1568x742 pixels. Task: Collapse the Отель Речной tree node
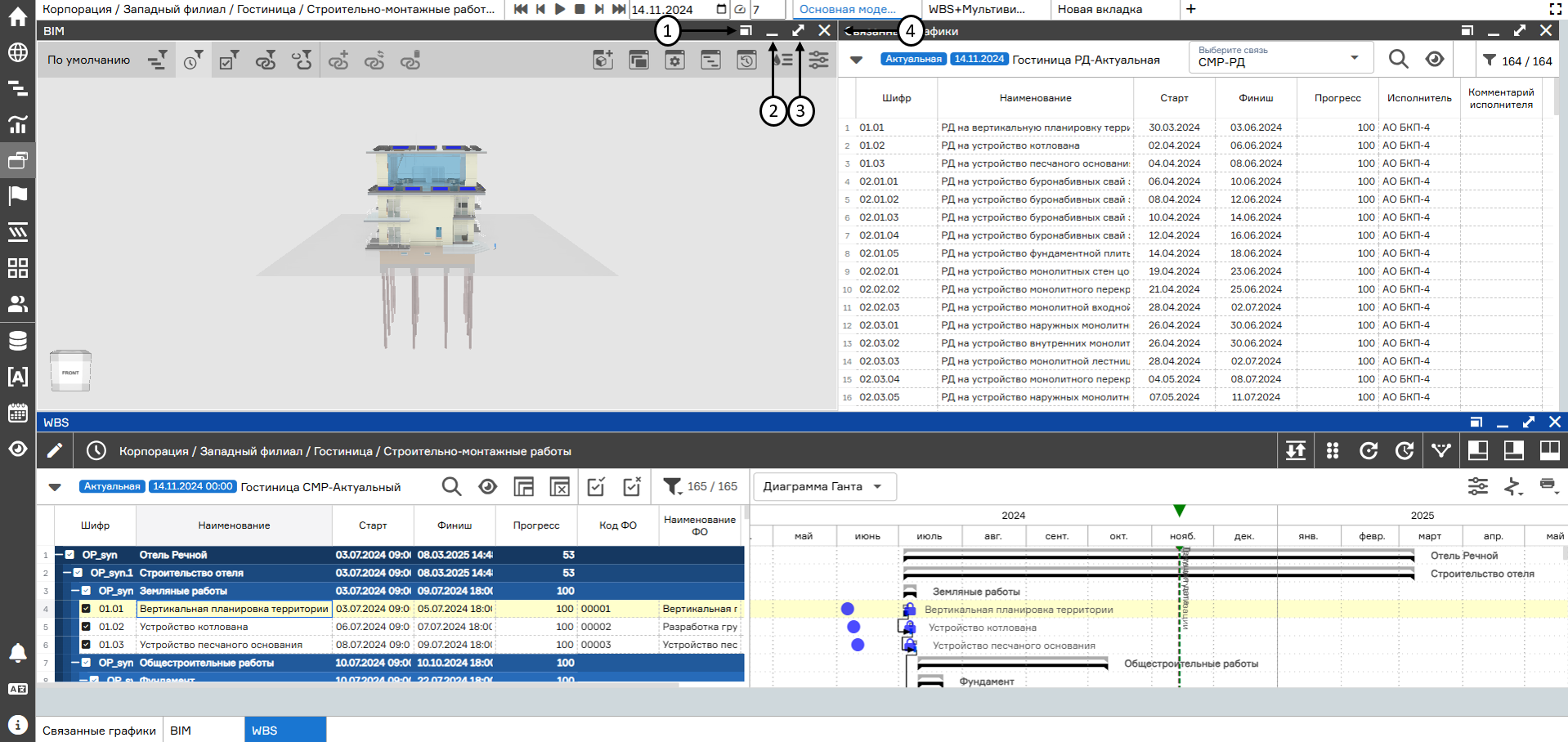(x=60, y=555)
